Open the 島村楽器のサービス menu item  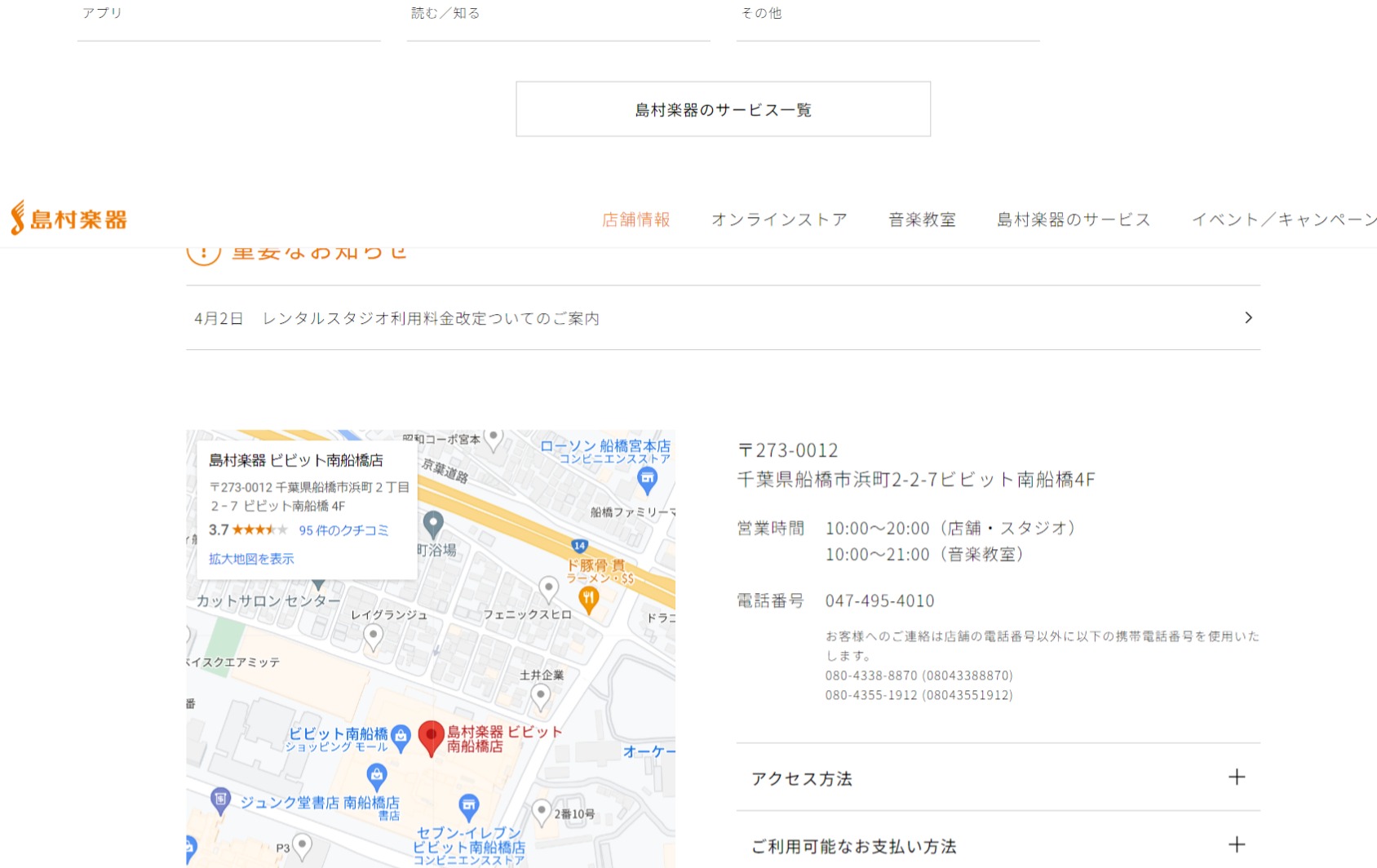point(1074,219)
